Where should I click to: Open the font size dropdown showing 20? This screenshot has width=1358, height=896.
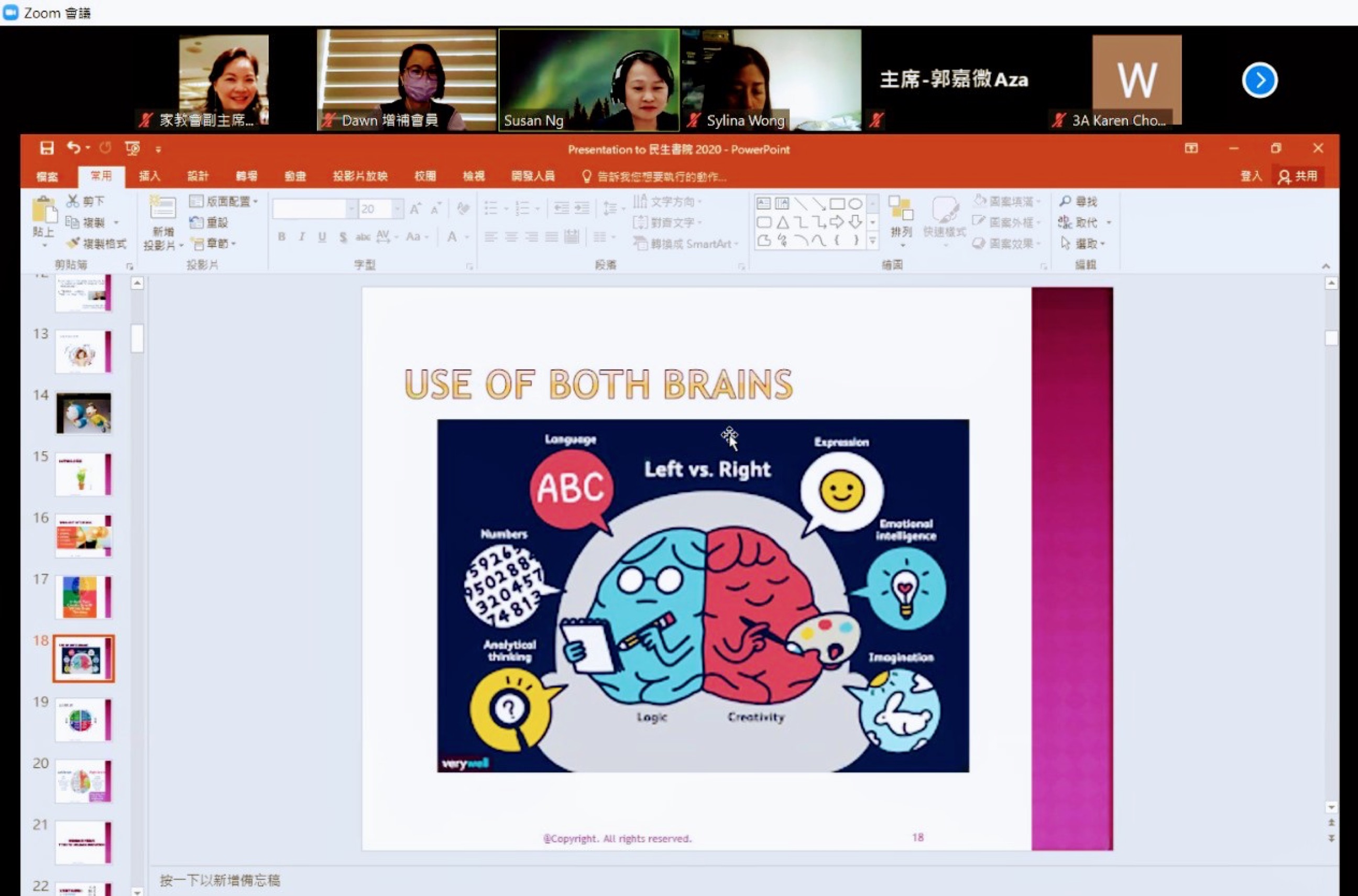point(397,209)
